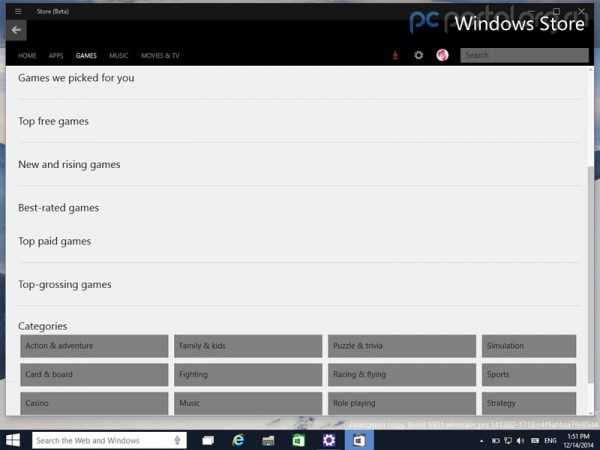Select Action & adventure category
The height and width of the screenshot is (450, 600).
coord(94,346)
